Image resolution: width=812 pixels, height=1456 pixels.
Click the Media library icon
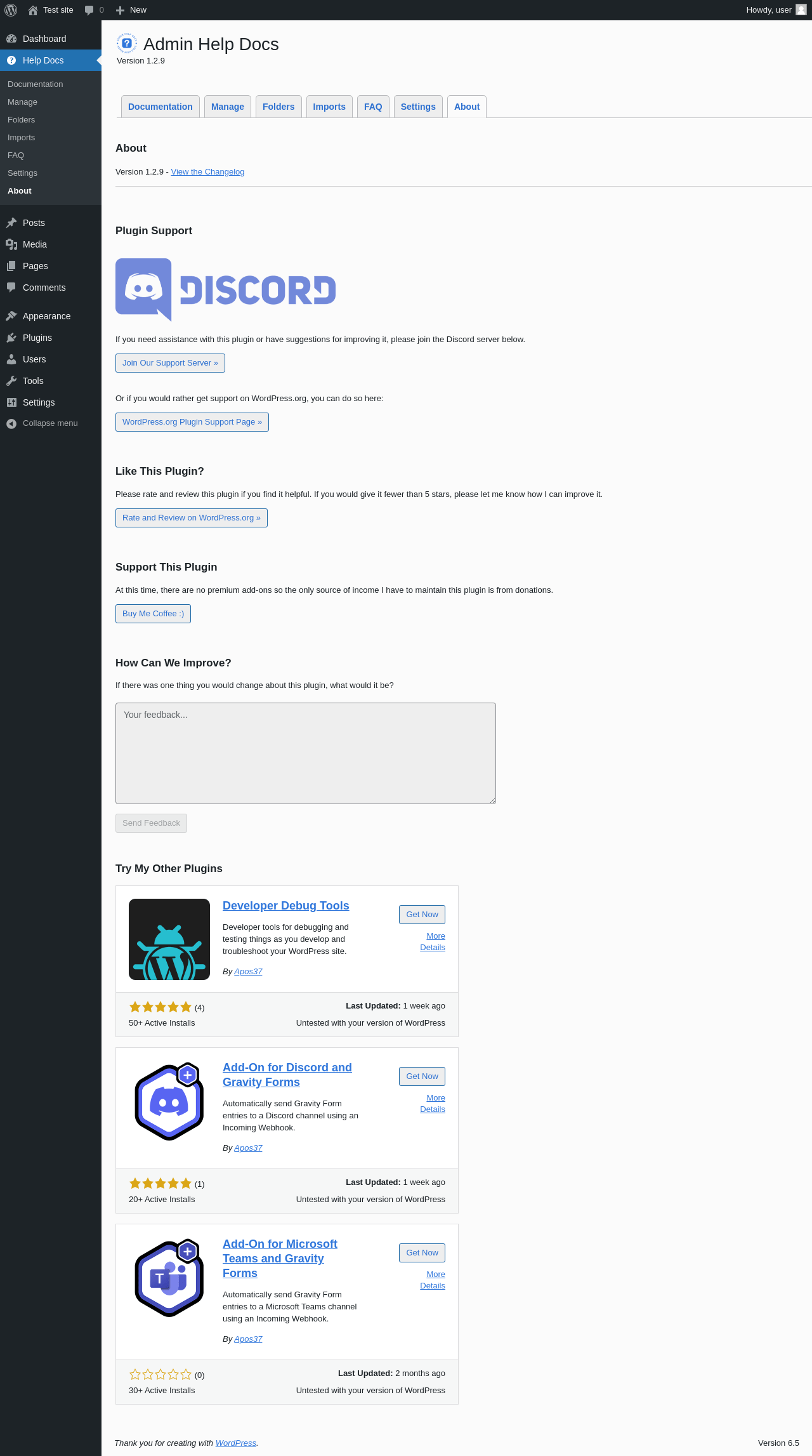pos(11,244)
